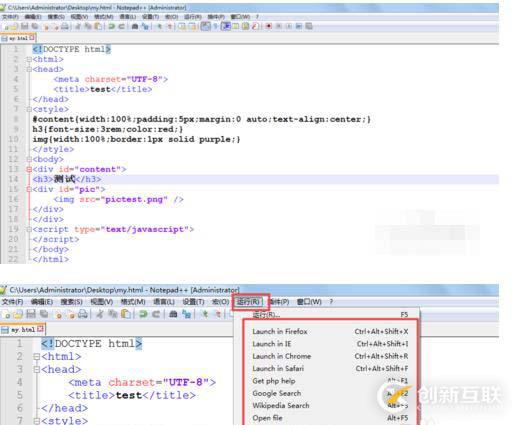This screenshot has width=512, height=425.
Task: Collapse <body> fold on line 12, upper window
Action: [29, 160]
